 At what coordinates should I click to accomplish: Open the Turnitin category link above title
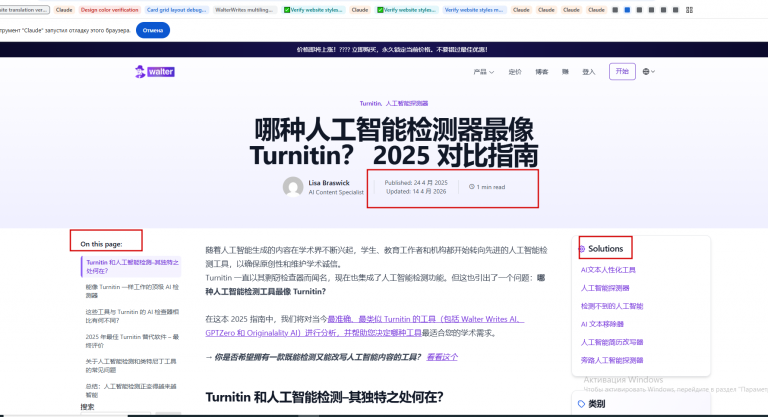pyautogui.click(x=370, y=103)
